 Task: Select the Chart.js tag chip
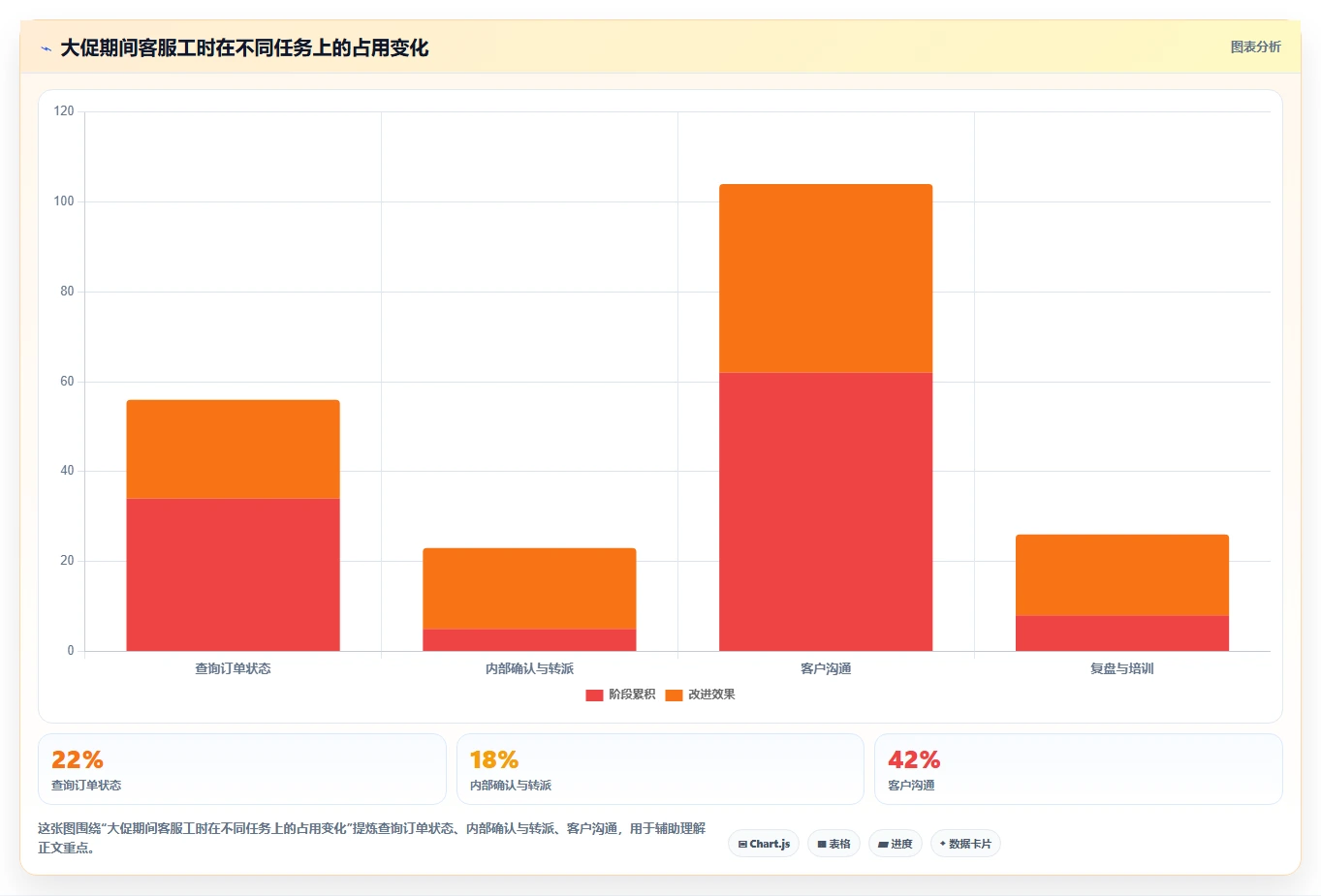coord(764,844)
